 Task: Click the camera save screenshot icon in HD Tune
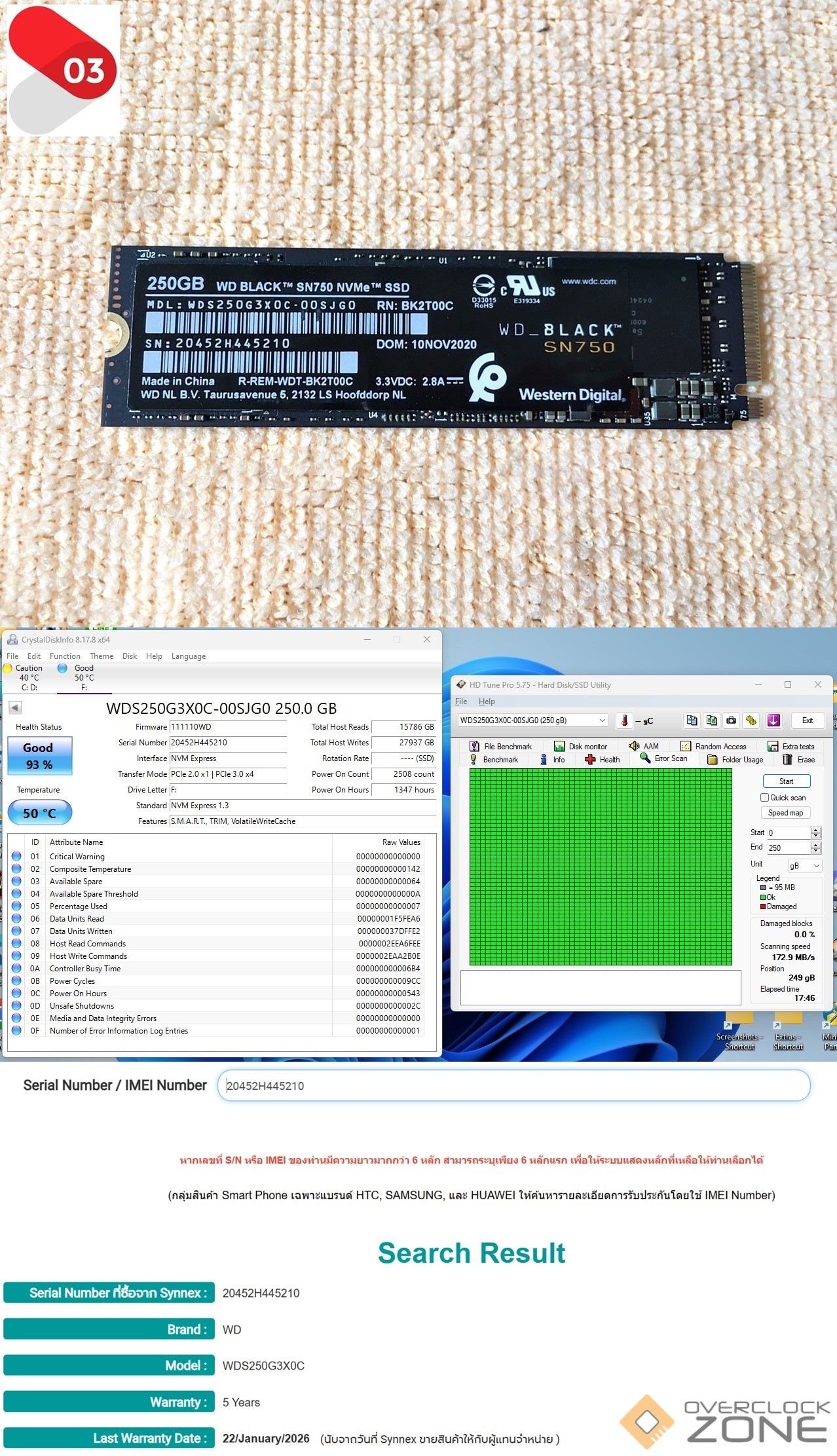coord(731,720)
